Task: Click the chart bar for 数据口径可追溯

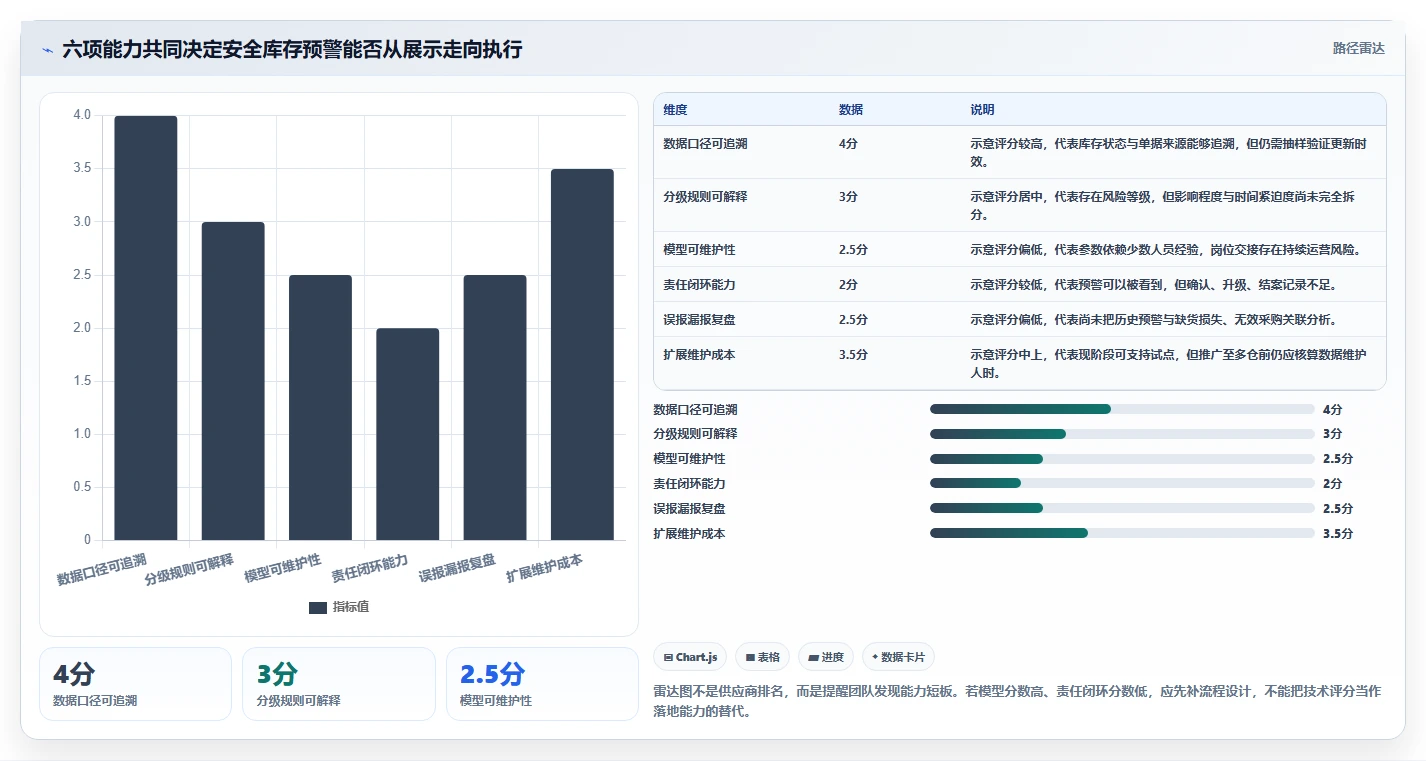Action: click(x=146, y=328)
